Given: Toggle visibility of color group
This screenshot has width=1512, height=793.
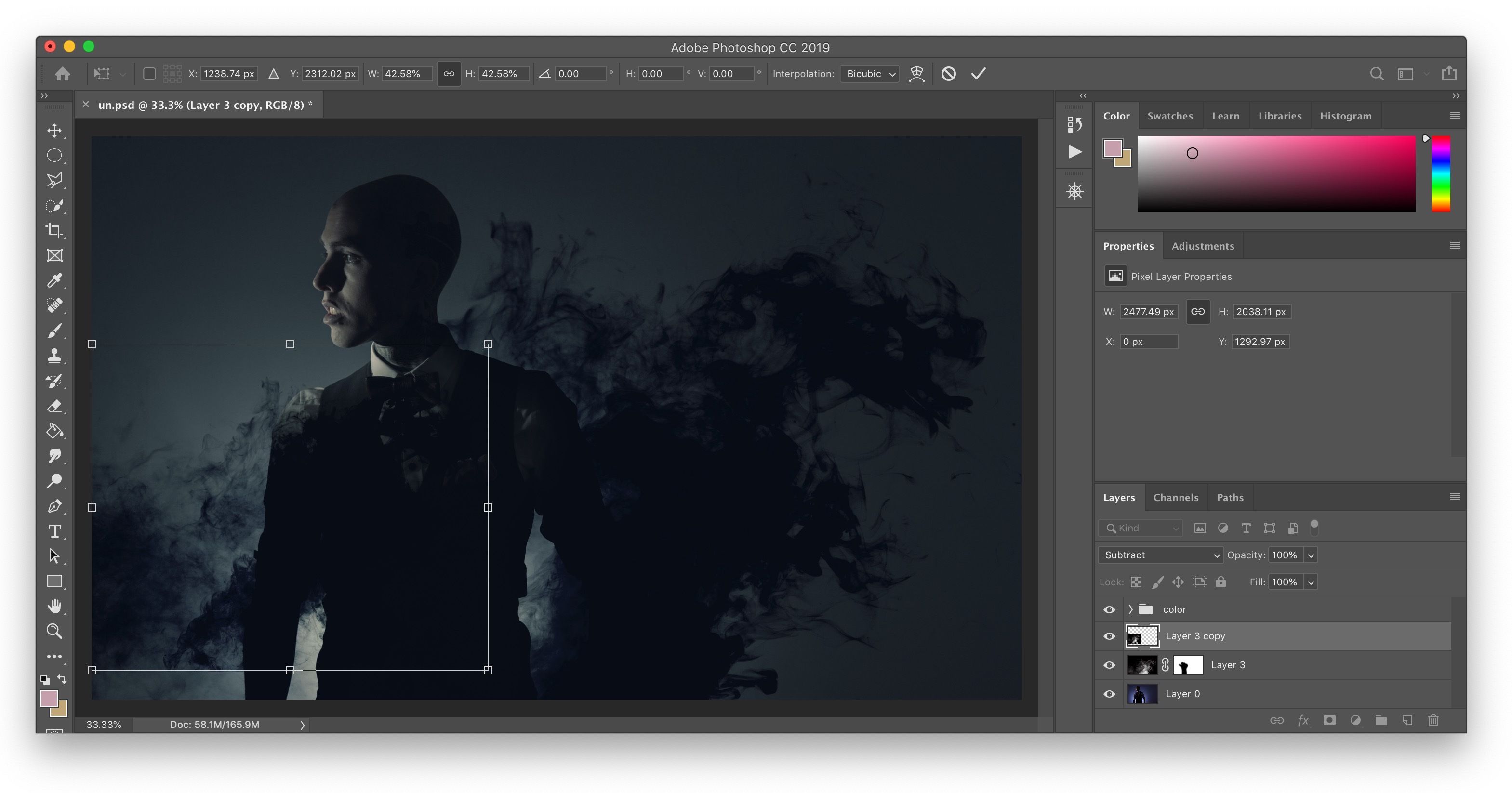Looking at the screenshot, I should pos(1108,608).
